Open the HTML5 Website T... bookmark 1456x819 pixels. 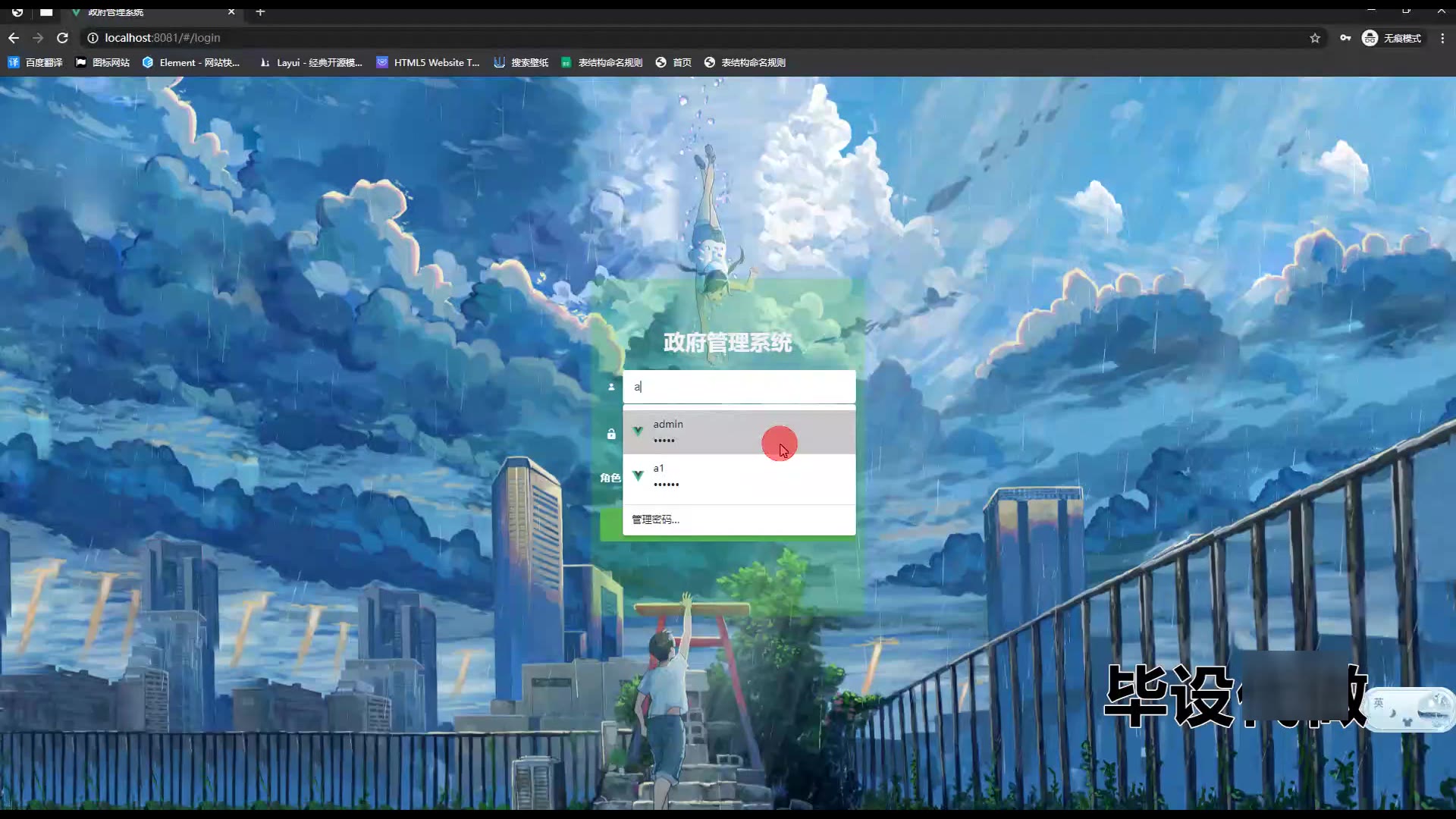[x=428, y=62]
